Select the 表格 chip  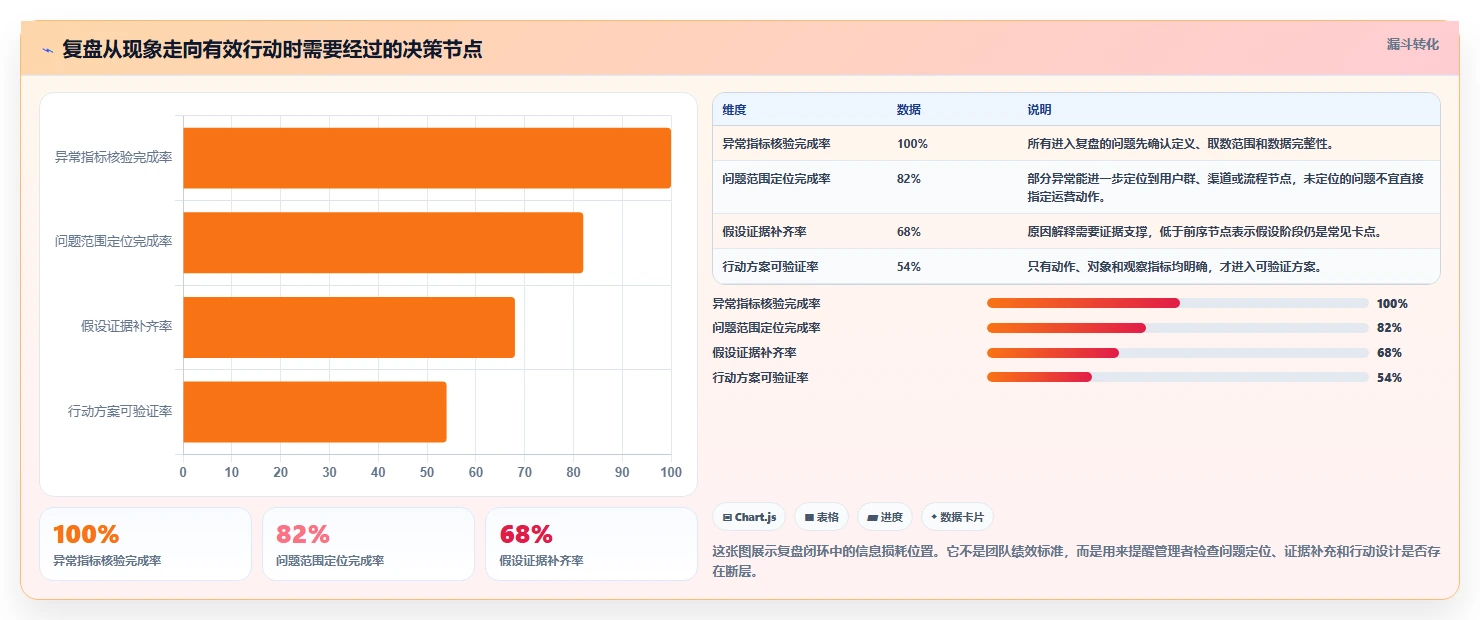coord(821,517)
